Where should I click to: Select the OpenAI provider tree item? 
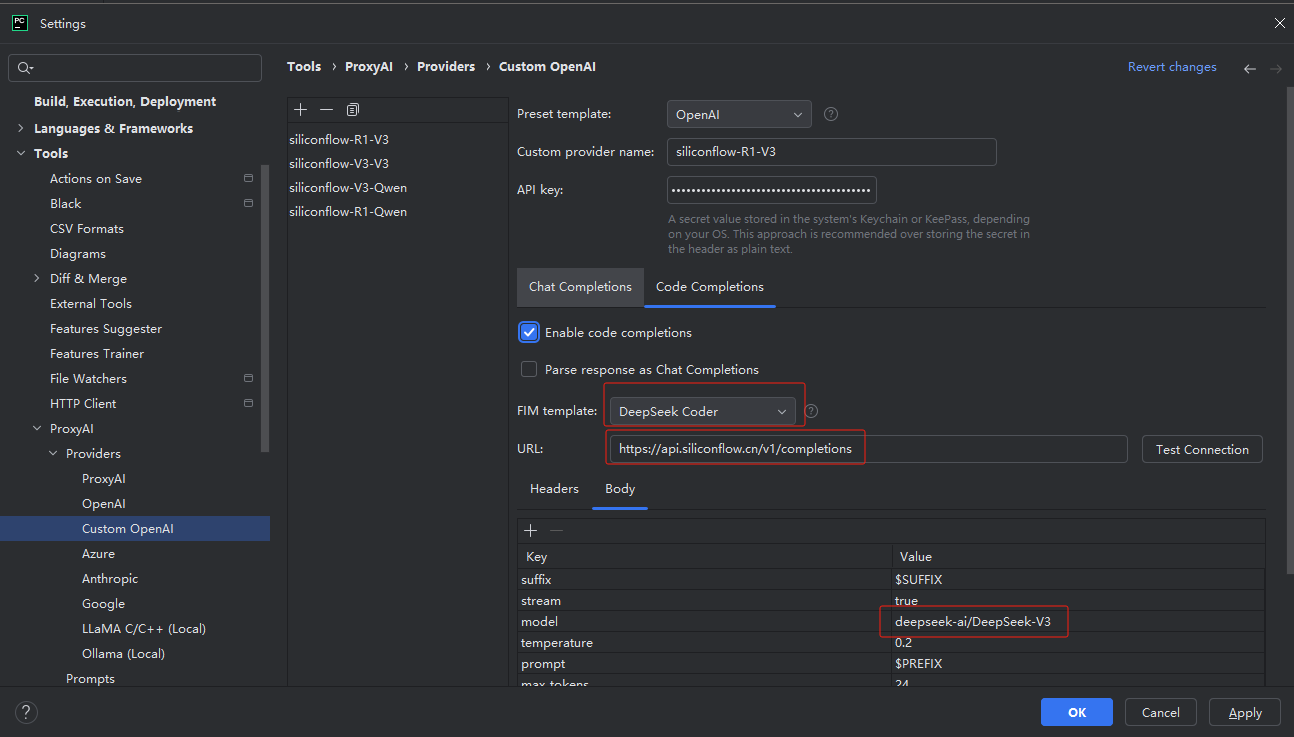(x=103, y=503)
